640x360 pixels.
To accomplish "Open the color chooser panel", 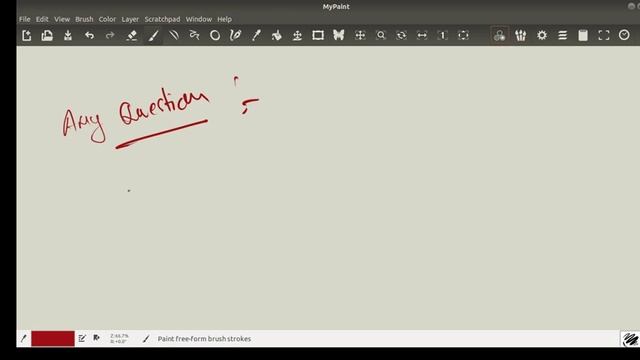I will 499,36.
